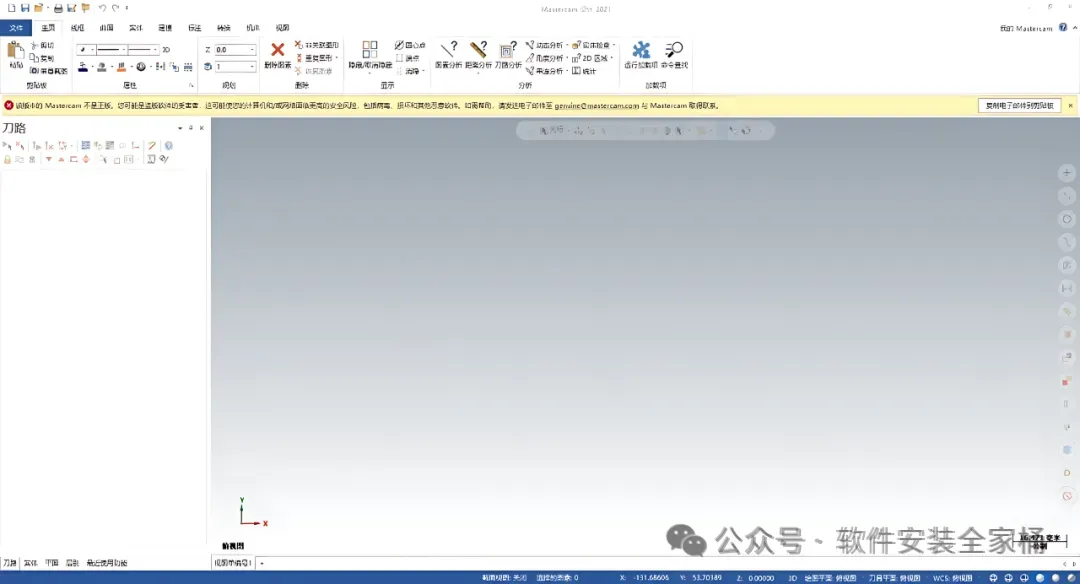1080x584 pixels.
Task: Open the point style dropdown in attributes
Action: point(92,50)
